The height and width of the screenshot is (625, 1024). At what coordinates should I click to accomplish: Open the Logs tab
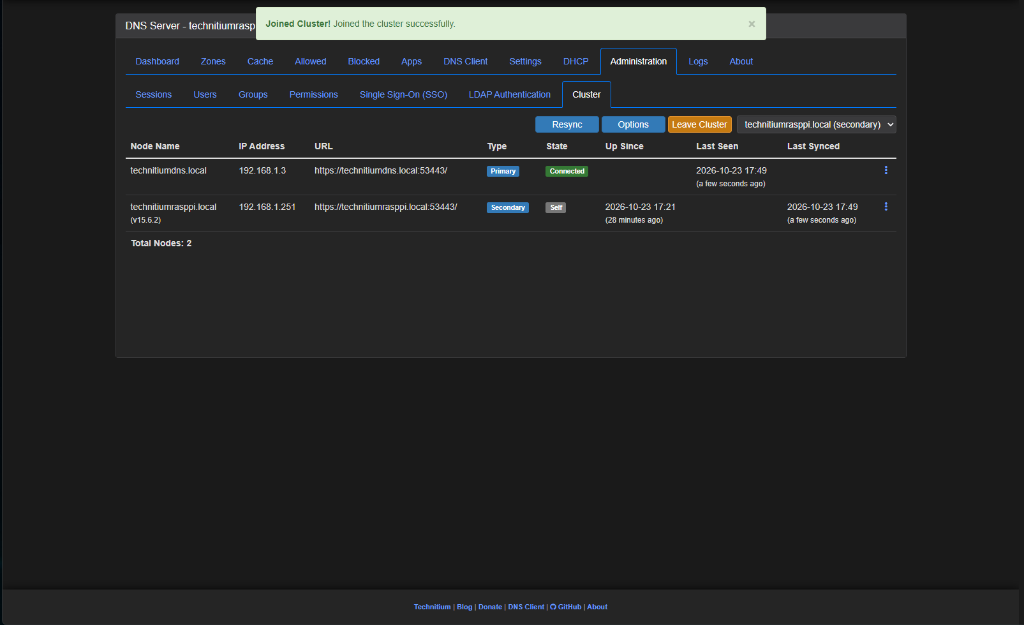pyautogui.click(x=698, y=61)
